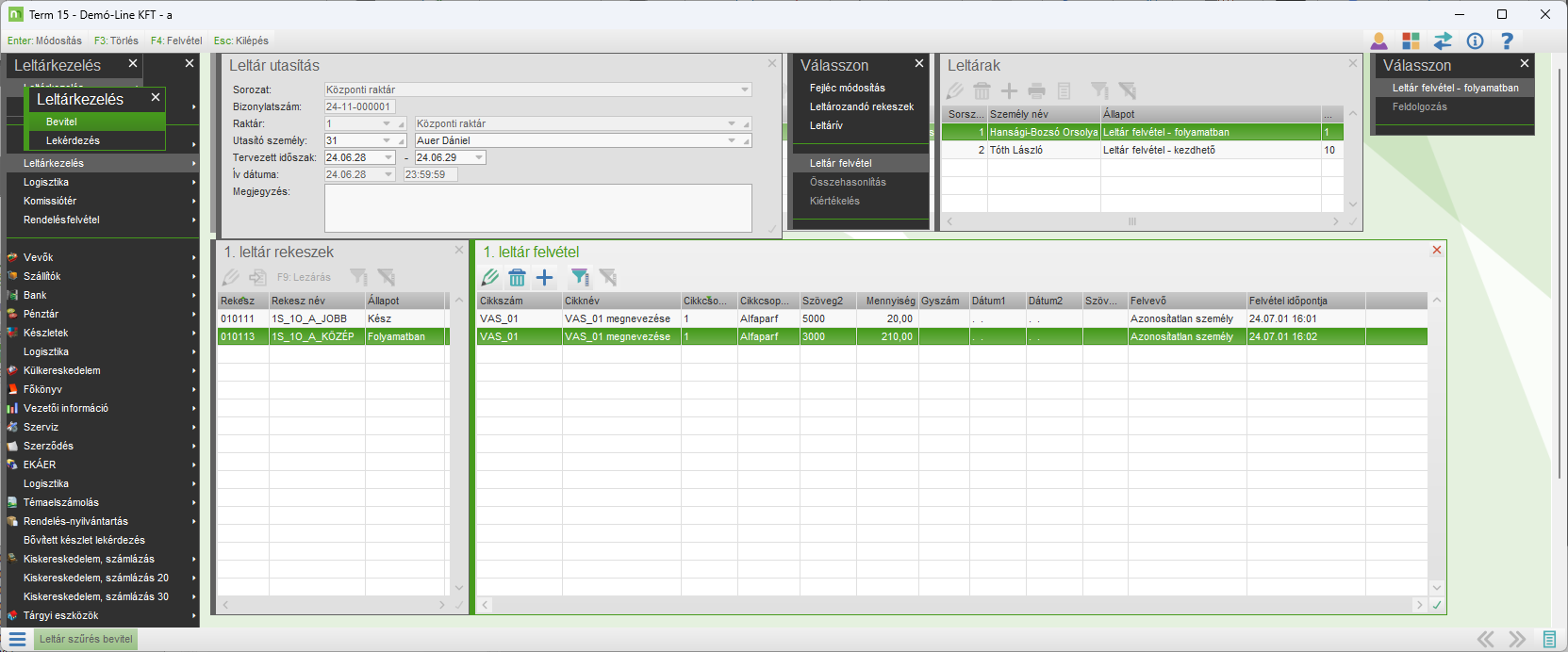Expand the Utasító személy name dropdown
The height and width of the screenshot is (652, 1568).
point(732,141)
